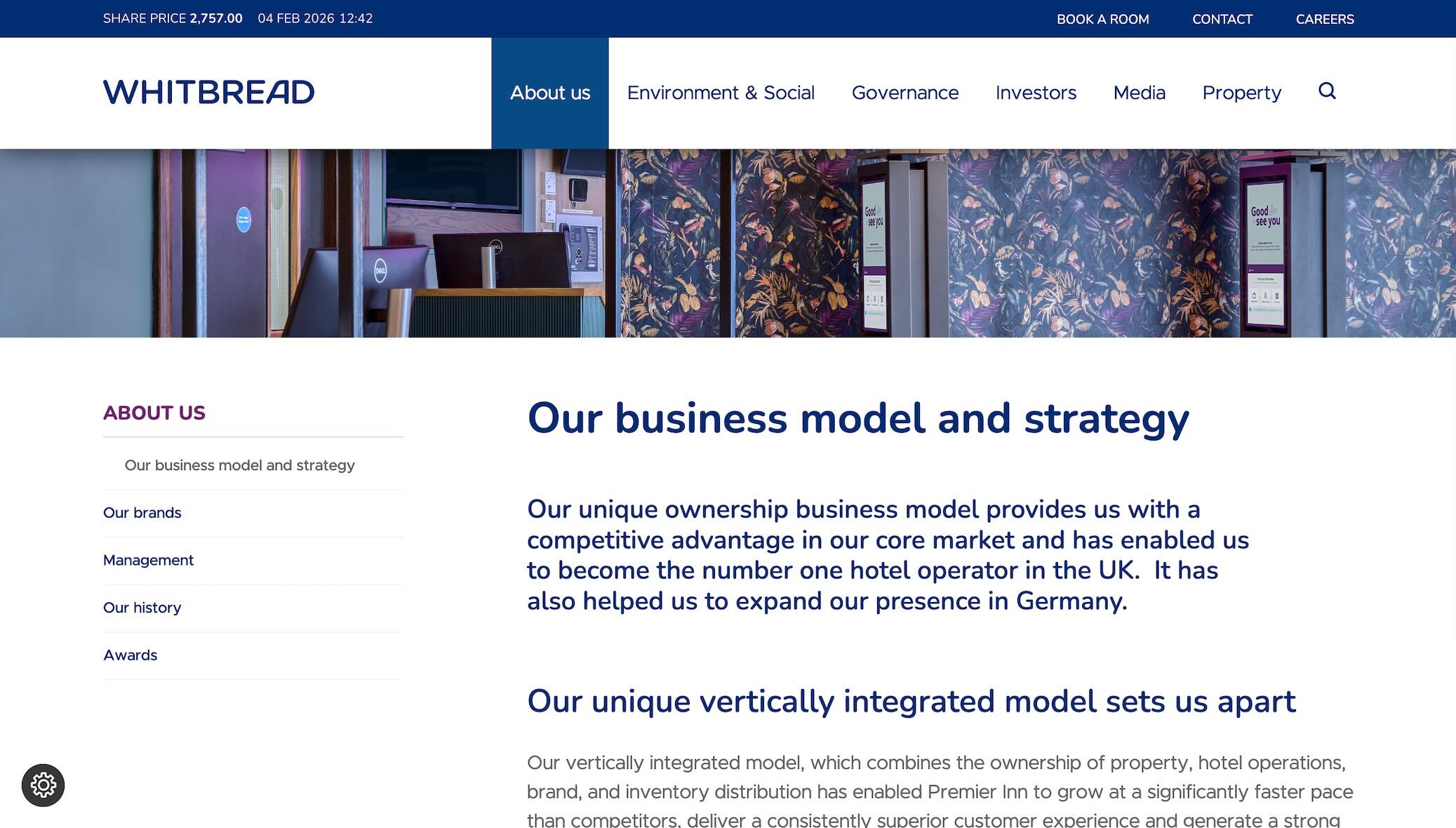Click the About Us sidebar heading
The width and height of the screenshot is (1456, 828).
point(154,413)
